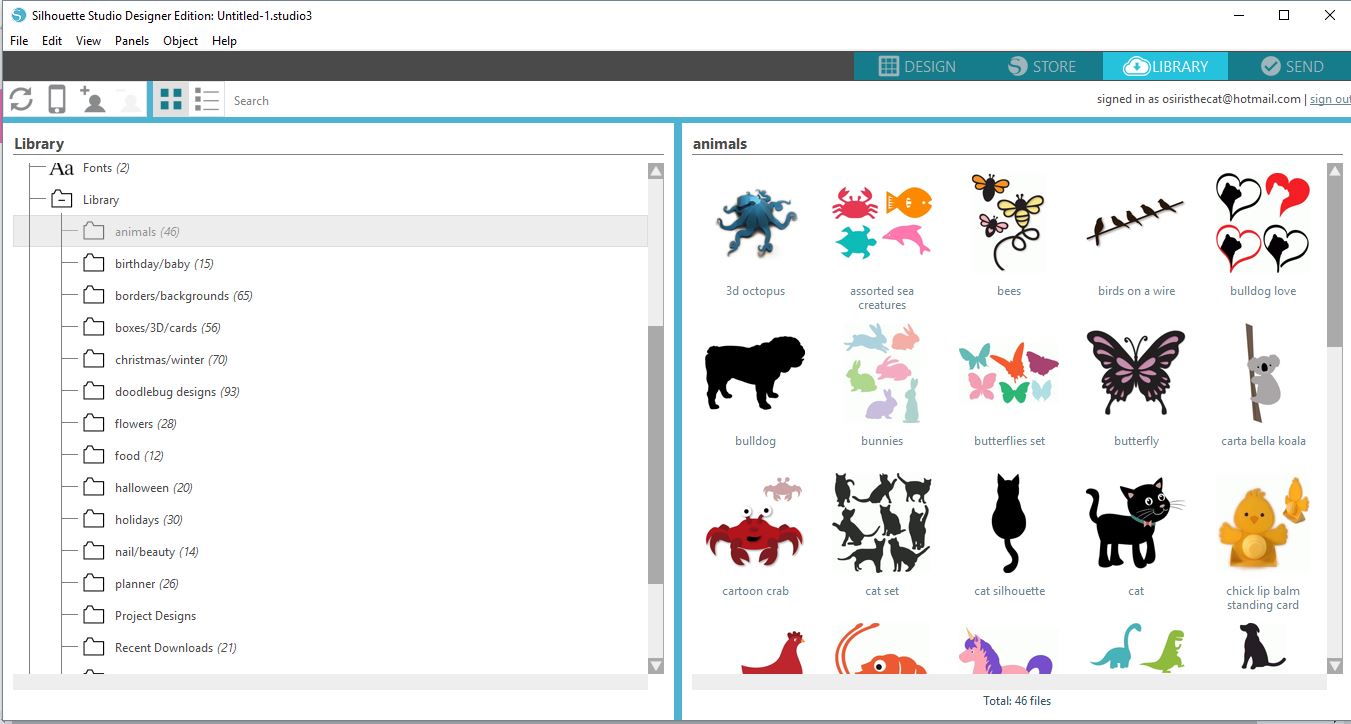This screenshot has height=724, width=1351.
Task: Click the animals pane scroll-up arrow
Action: click(x=1335, y=171)
